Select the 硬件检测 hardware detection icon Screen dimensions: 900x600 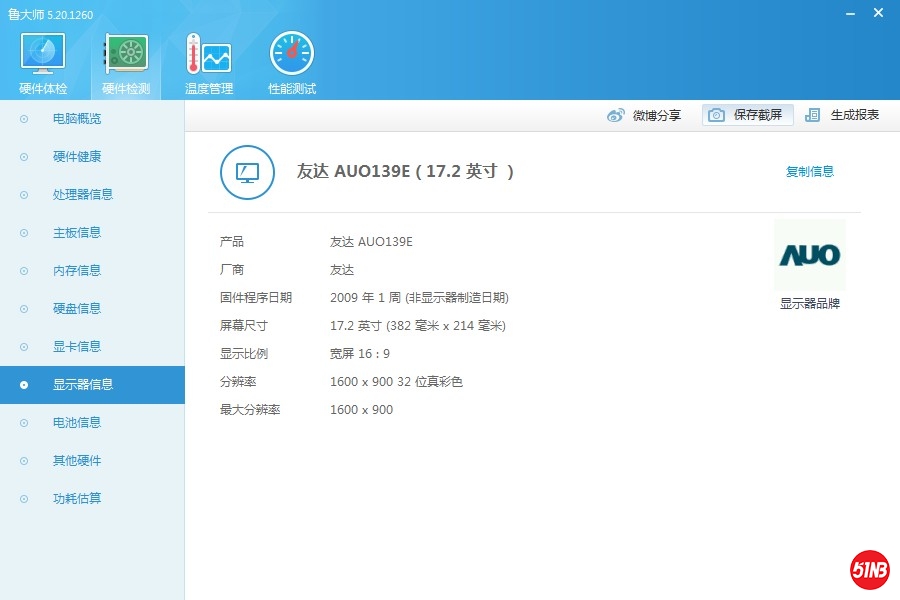click(126, 54)
